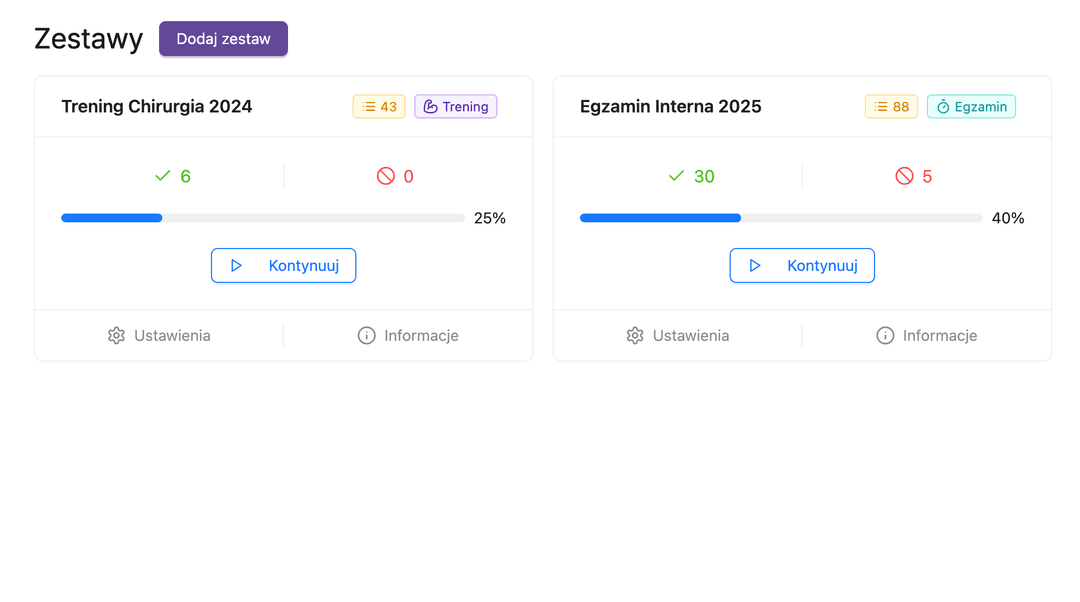Click the play icon in Trening Chirurgia card
1080x602 pixels.
[x=236, y=265]
